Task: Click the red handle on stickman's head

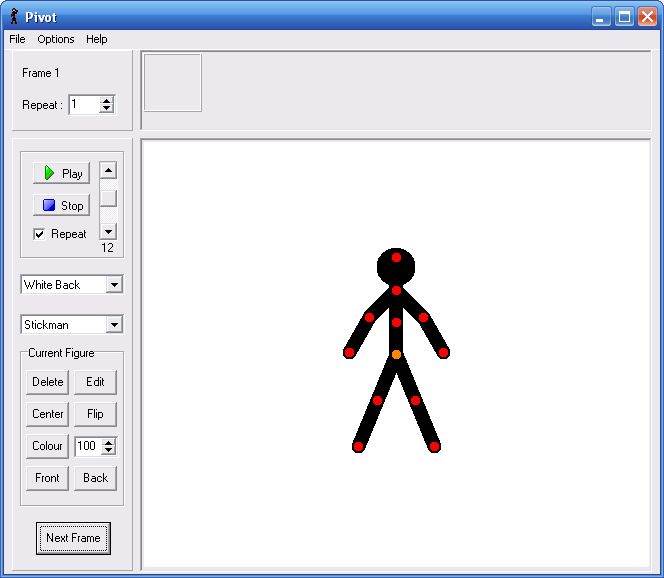Action: pos(396,257)
